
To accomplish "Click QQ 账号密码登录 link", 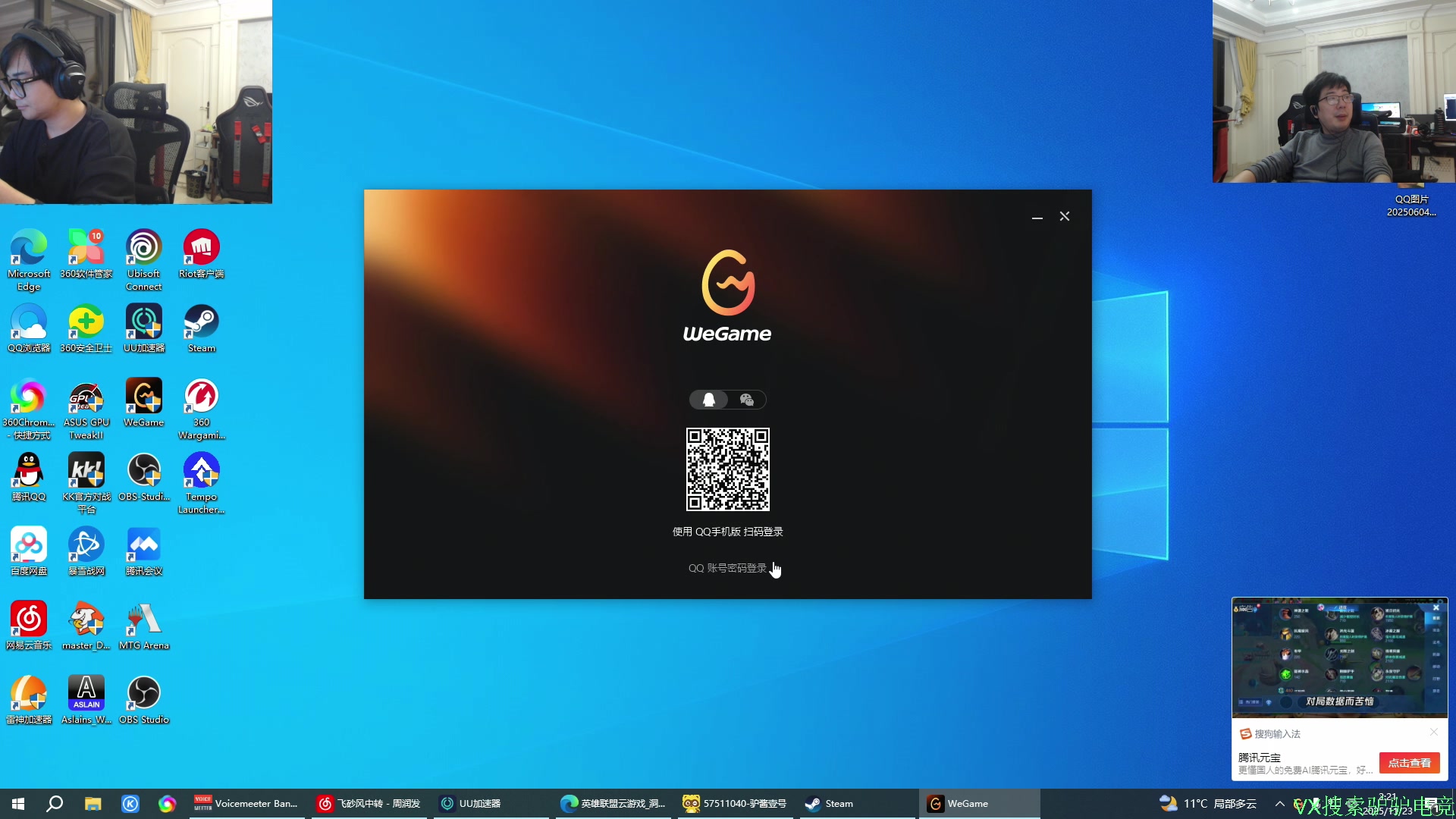I will pos(726,568).
